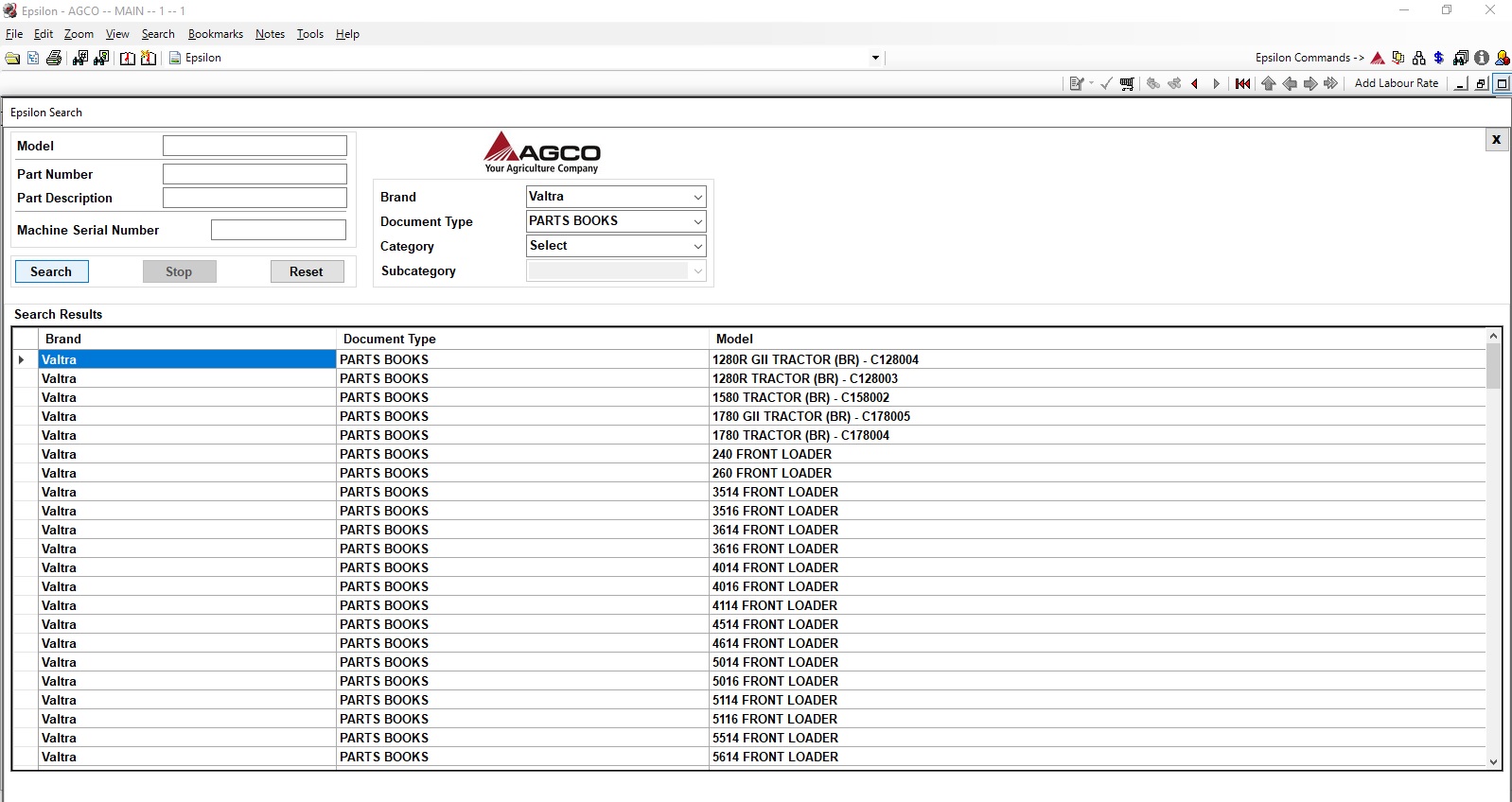Click the user profile icon in toolbar
Screen dimensions: 1512x802
(x=1503, y=58)
